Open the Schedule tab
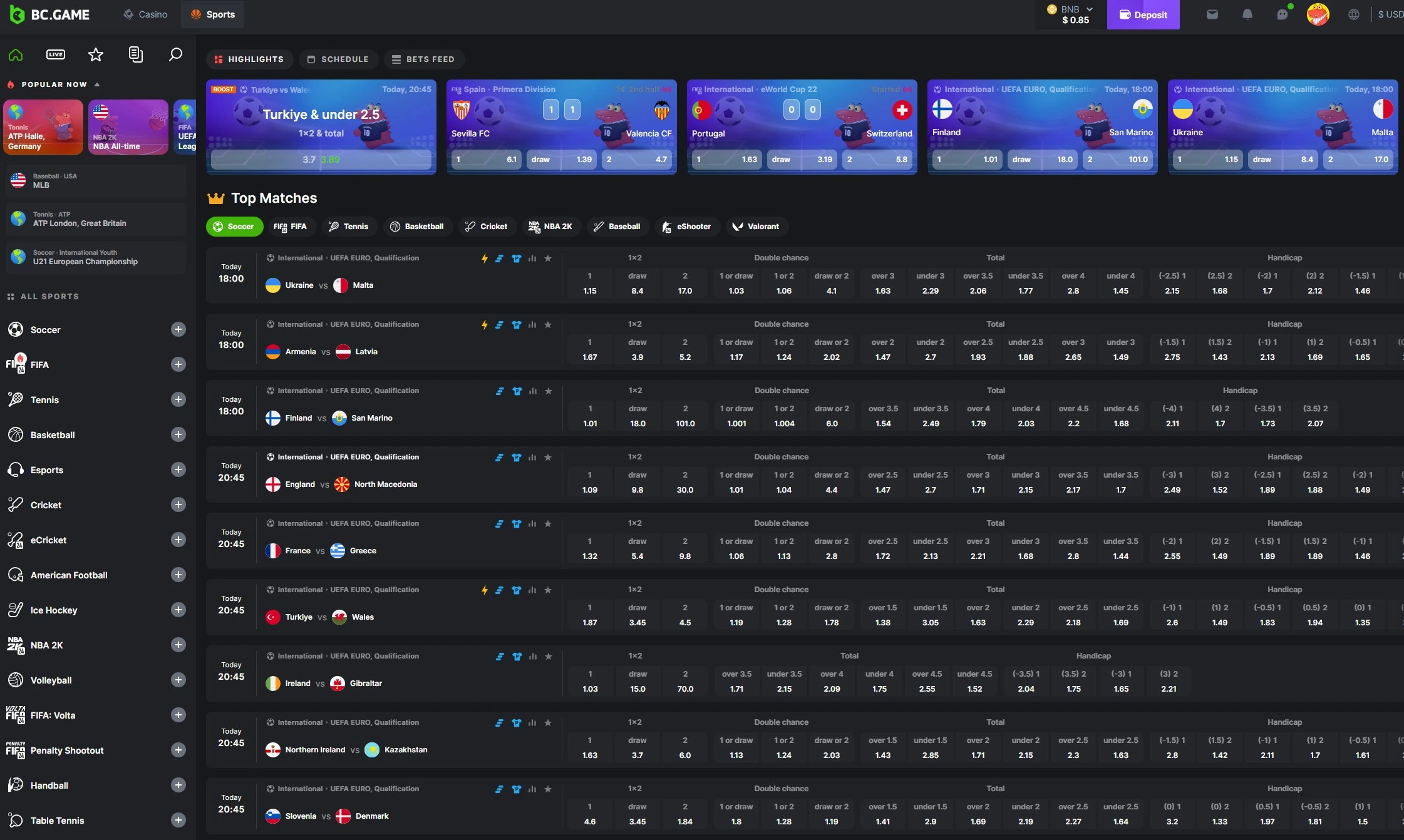Viewport: 1404px width, 840px height. pos(338,59)
